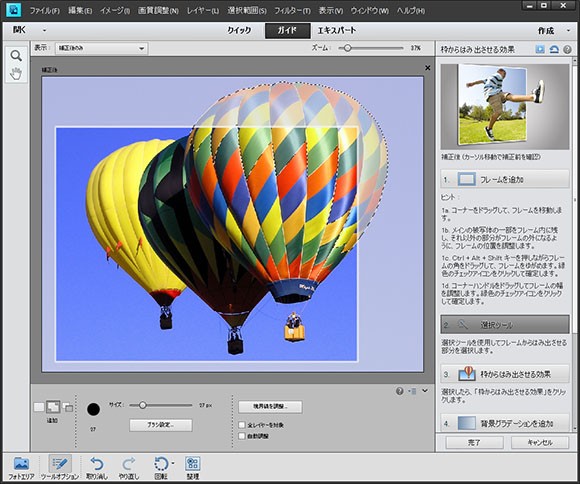The image size is (580, 484).
Task: Click the 完了 done button
Action: click(474, 443)
